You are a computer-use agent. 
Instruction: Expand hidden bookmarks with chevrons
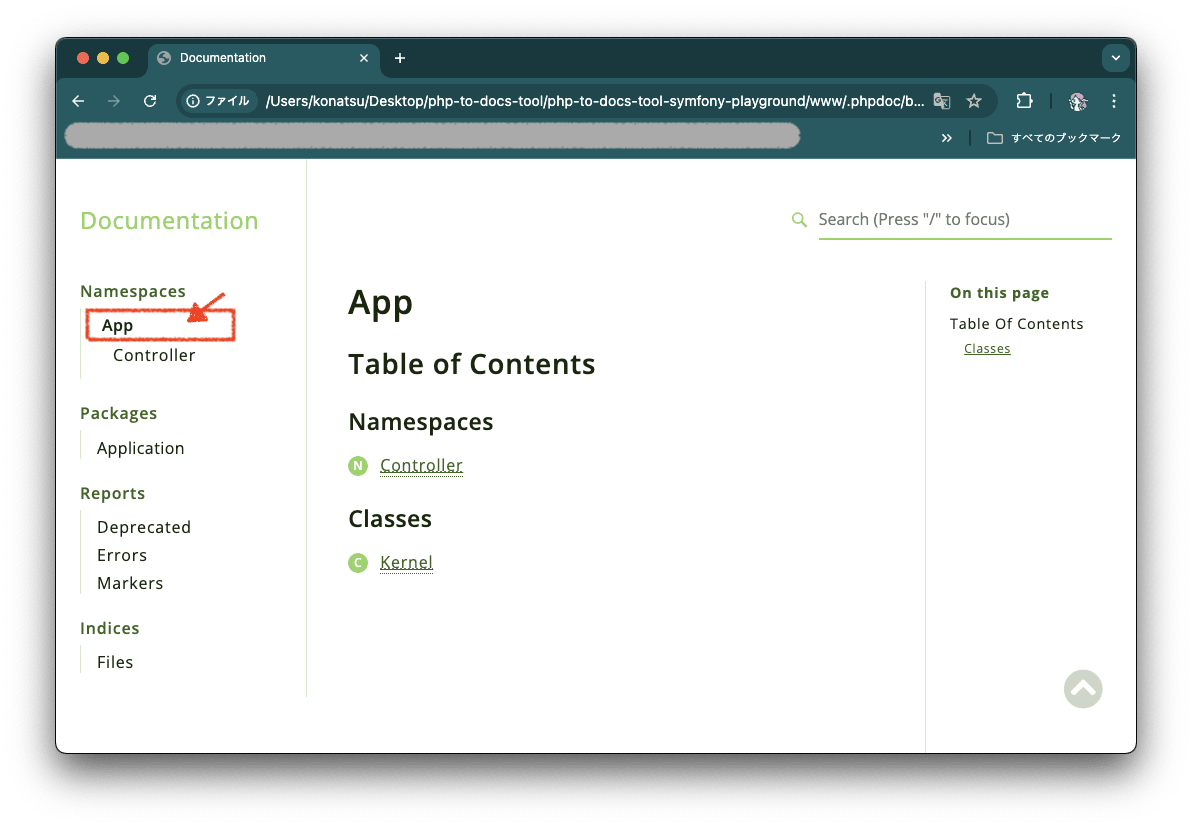(x=946, y=138)
